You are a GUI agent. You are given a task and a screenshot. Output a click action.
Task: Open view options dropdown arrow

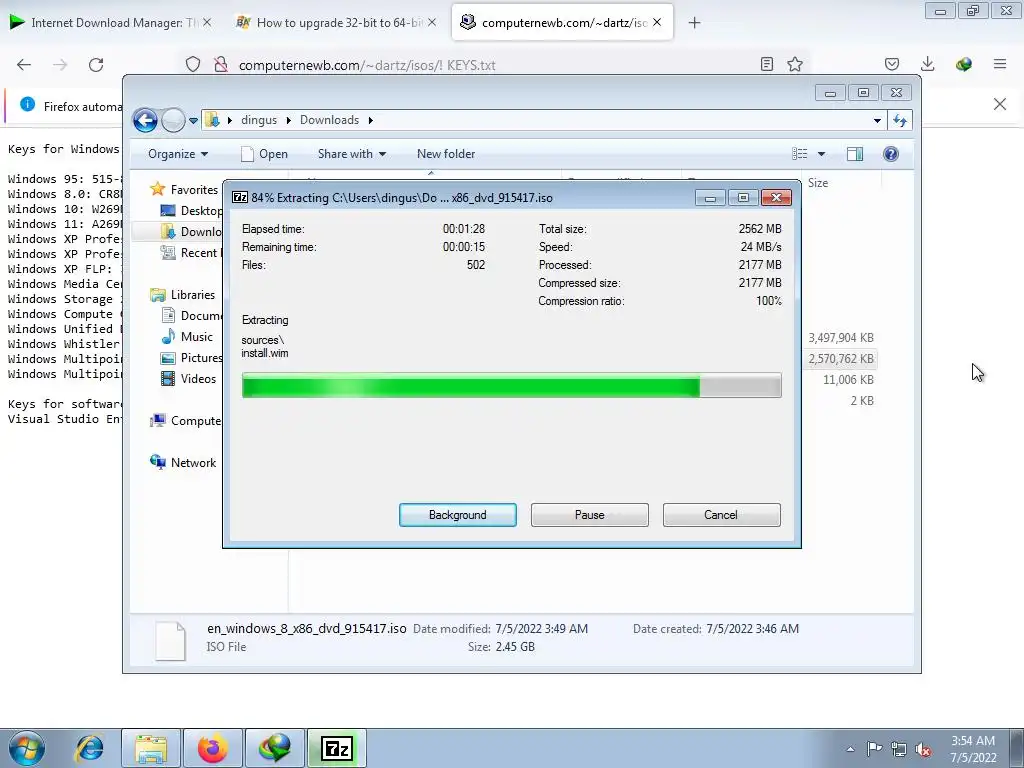coord(822,154)
